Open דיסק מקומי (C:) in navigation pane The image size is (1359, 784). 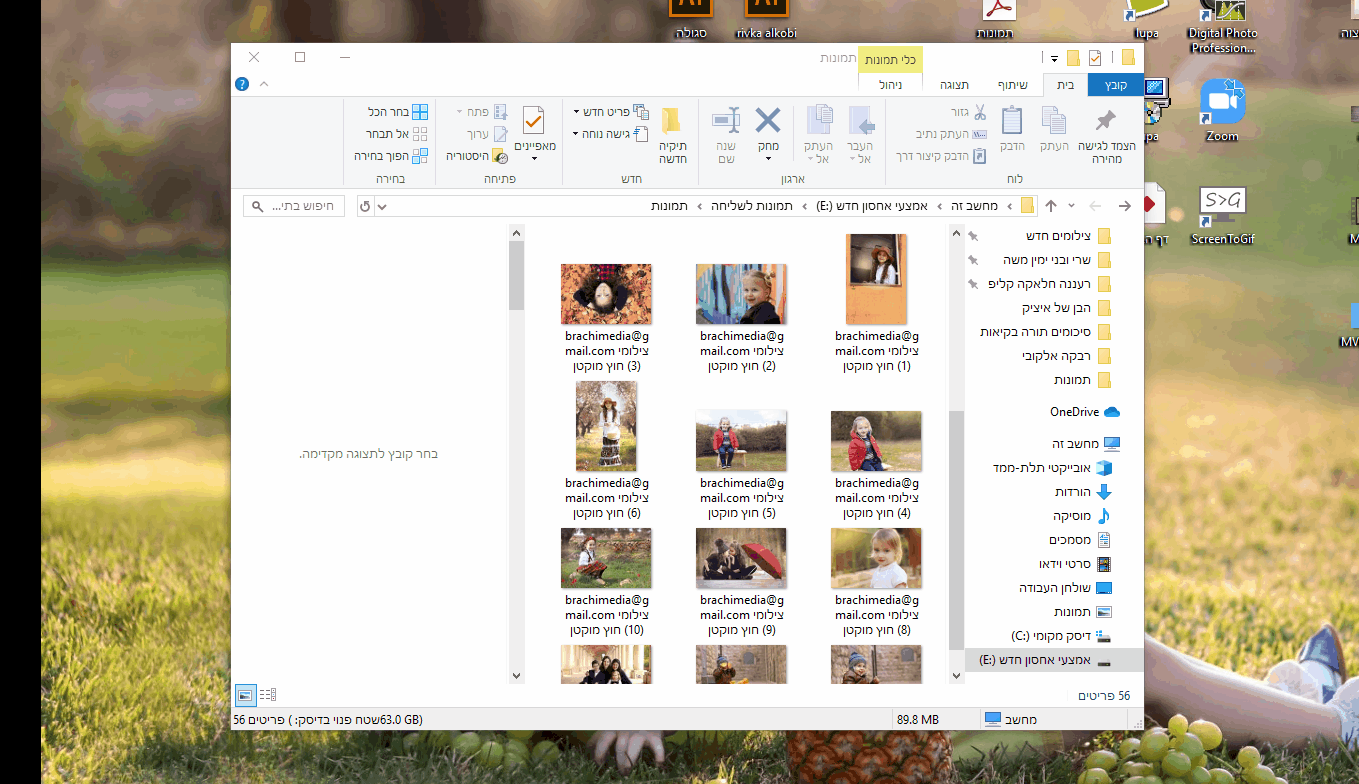tap(1060, 636)
